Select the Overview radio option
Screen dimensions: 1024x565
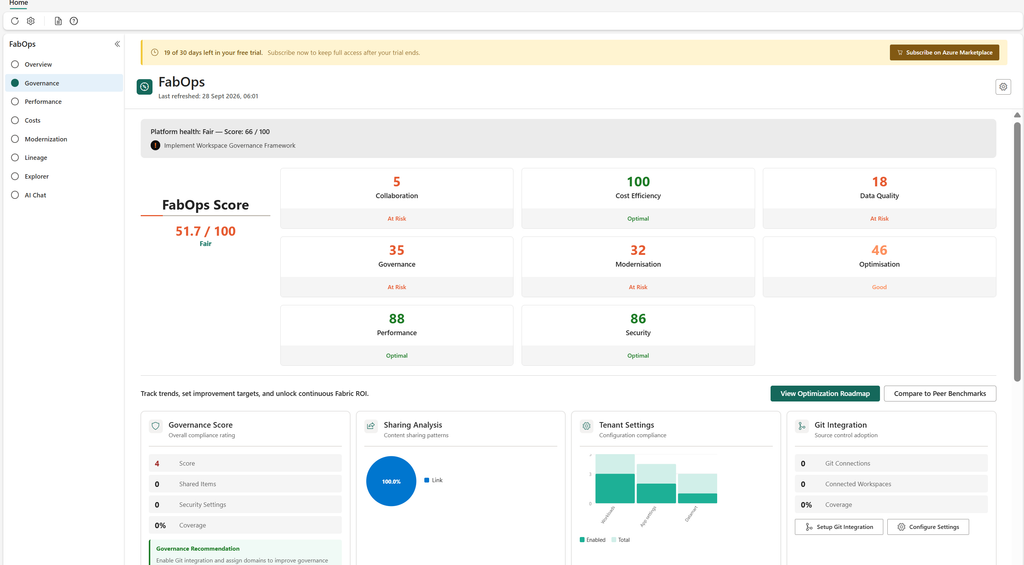(x=15, y=65)
